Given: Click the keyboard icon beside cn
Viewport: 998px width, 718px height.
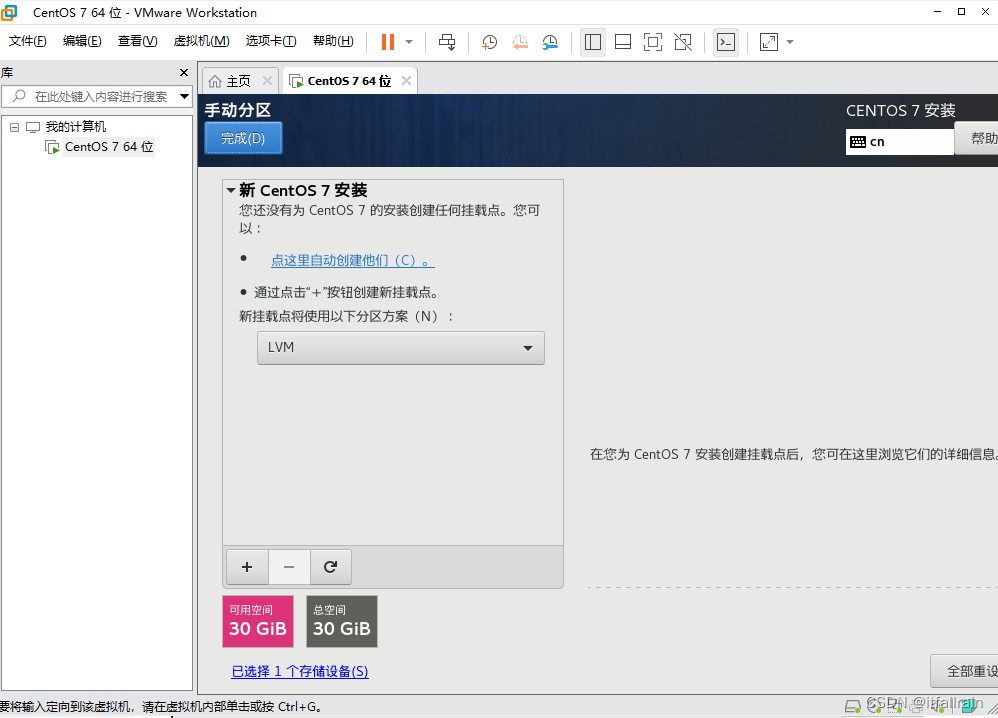Looking at the screenshot, I should 858,142.
